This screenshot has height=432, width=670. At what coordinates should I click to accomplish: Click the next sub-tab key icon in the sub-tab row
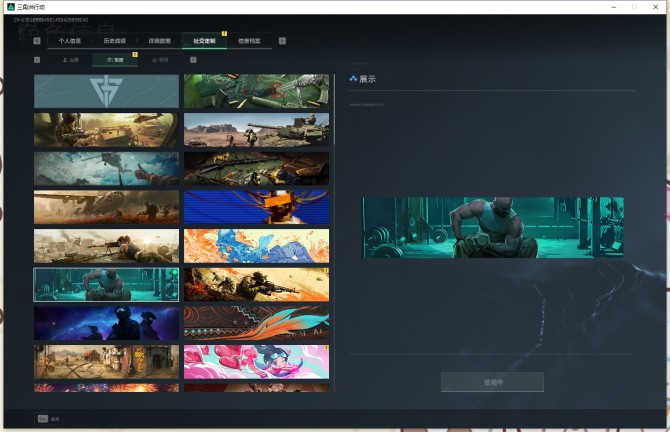point(193,60)
